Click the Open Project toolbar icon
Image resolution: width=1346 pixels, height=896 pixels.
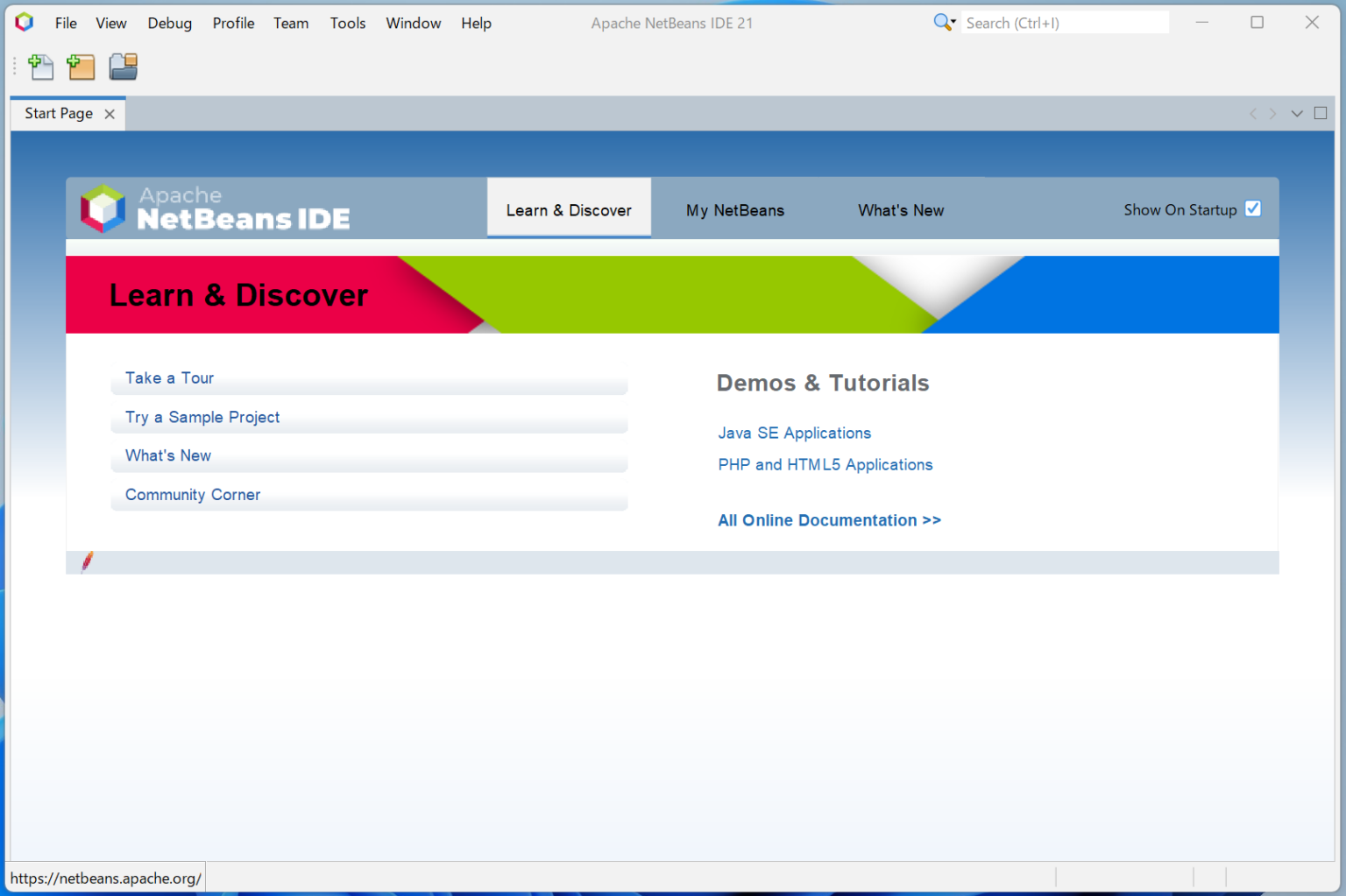[x=124, y=67]
